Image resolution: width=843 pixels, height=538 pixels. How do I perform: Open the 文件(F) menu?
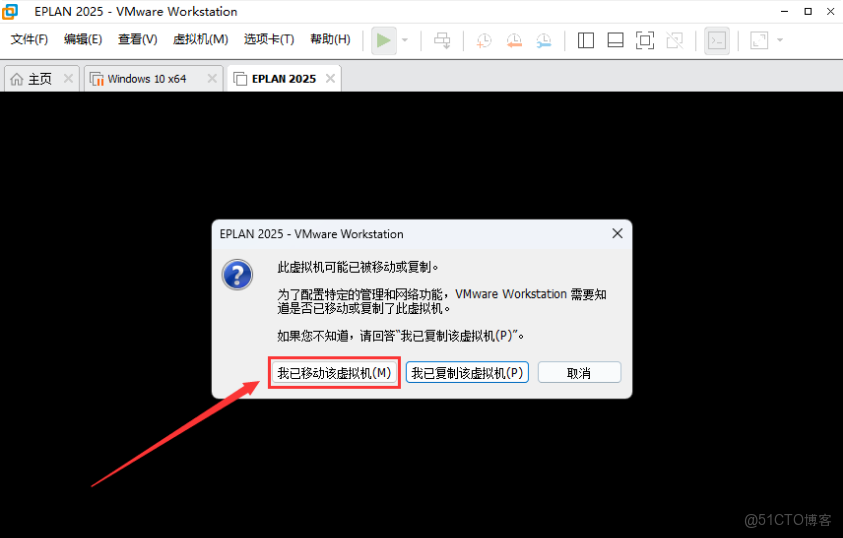click(29, 39)
